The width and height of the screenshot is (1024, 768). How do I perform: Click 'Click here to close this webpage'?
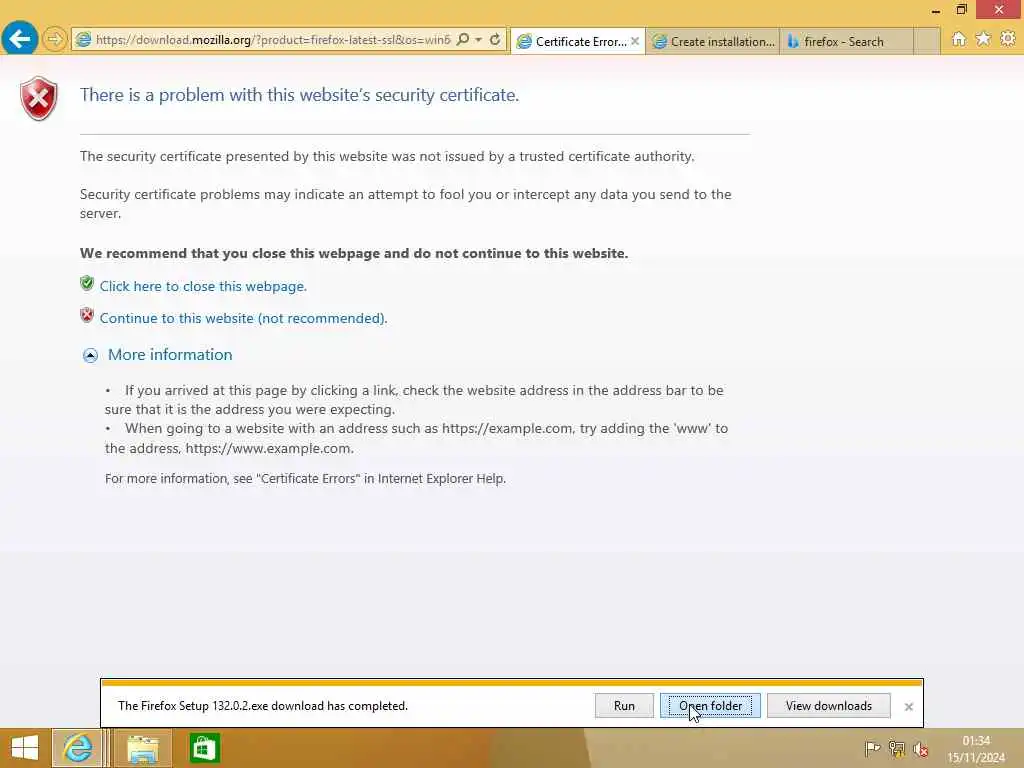click(x=203, y=286)
